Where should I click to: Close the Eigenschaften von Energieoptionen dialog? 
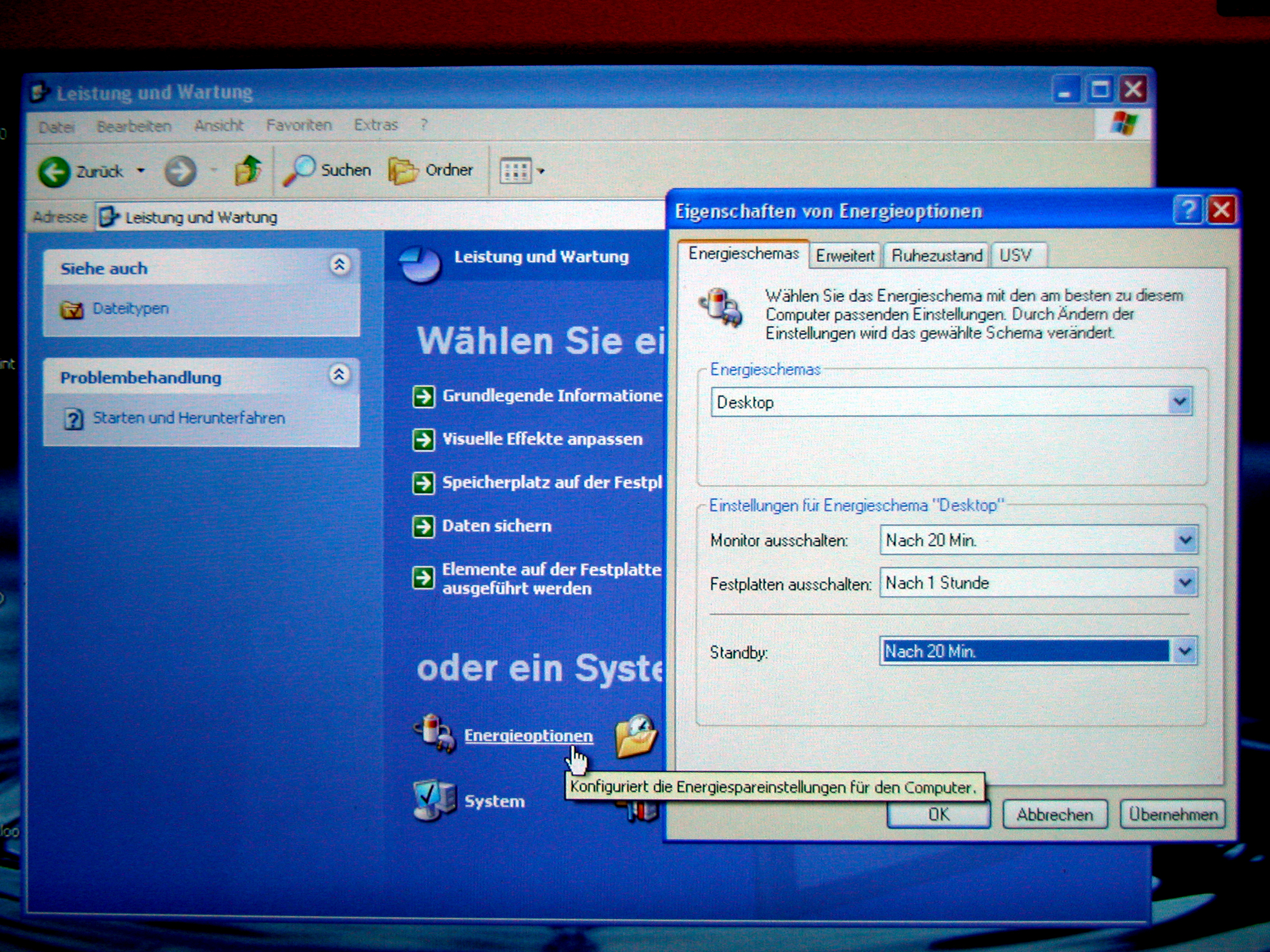pyautogui.click(x=1221, y=210)
